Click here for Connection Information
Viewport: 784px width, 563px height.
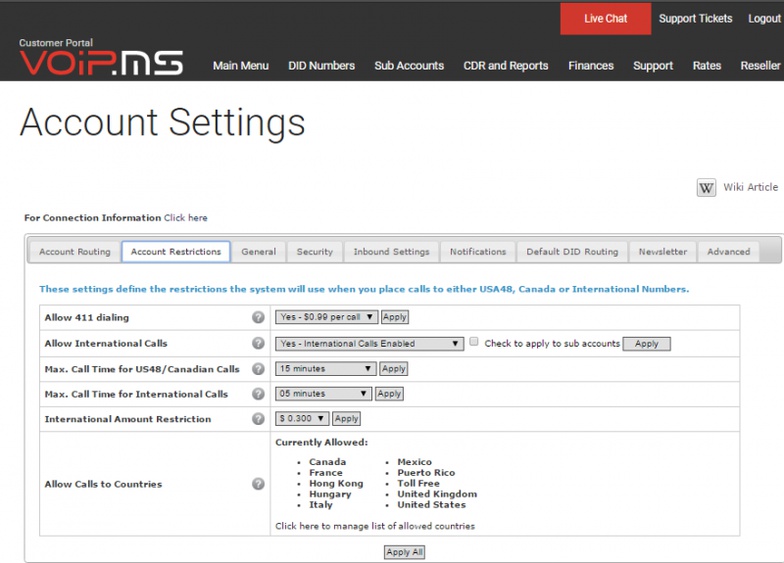point(186,218)
